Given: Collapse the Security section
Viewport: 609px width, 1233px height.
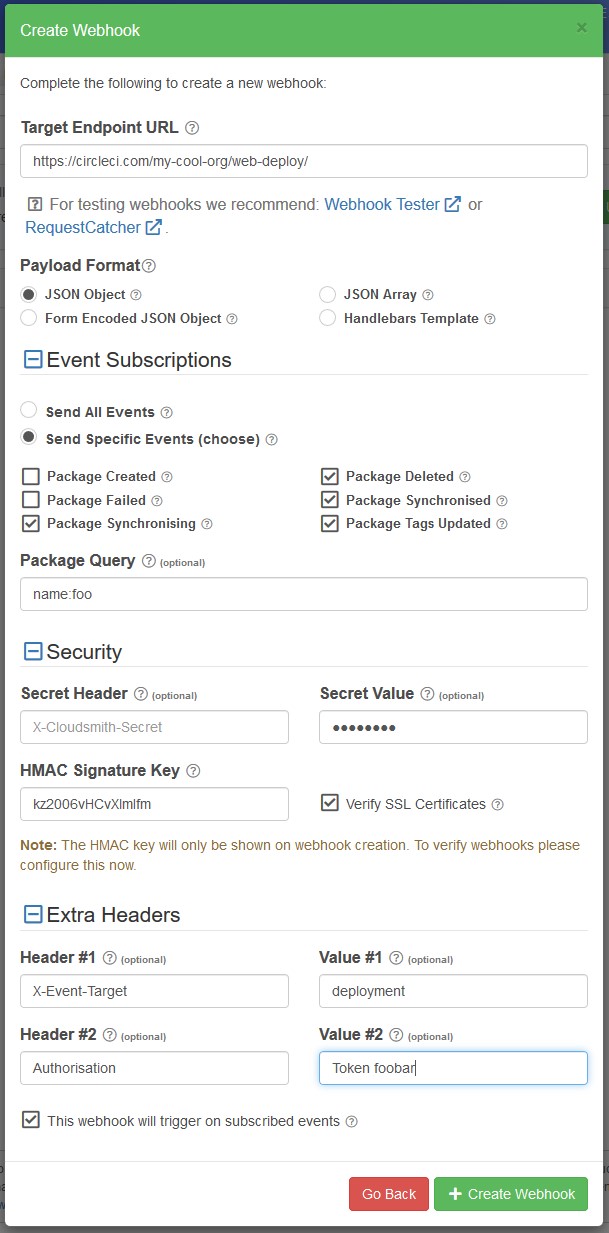Looking at the screenshot, I should coord(33,652).
